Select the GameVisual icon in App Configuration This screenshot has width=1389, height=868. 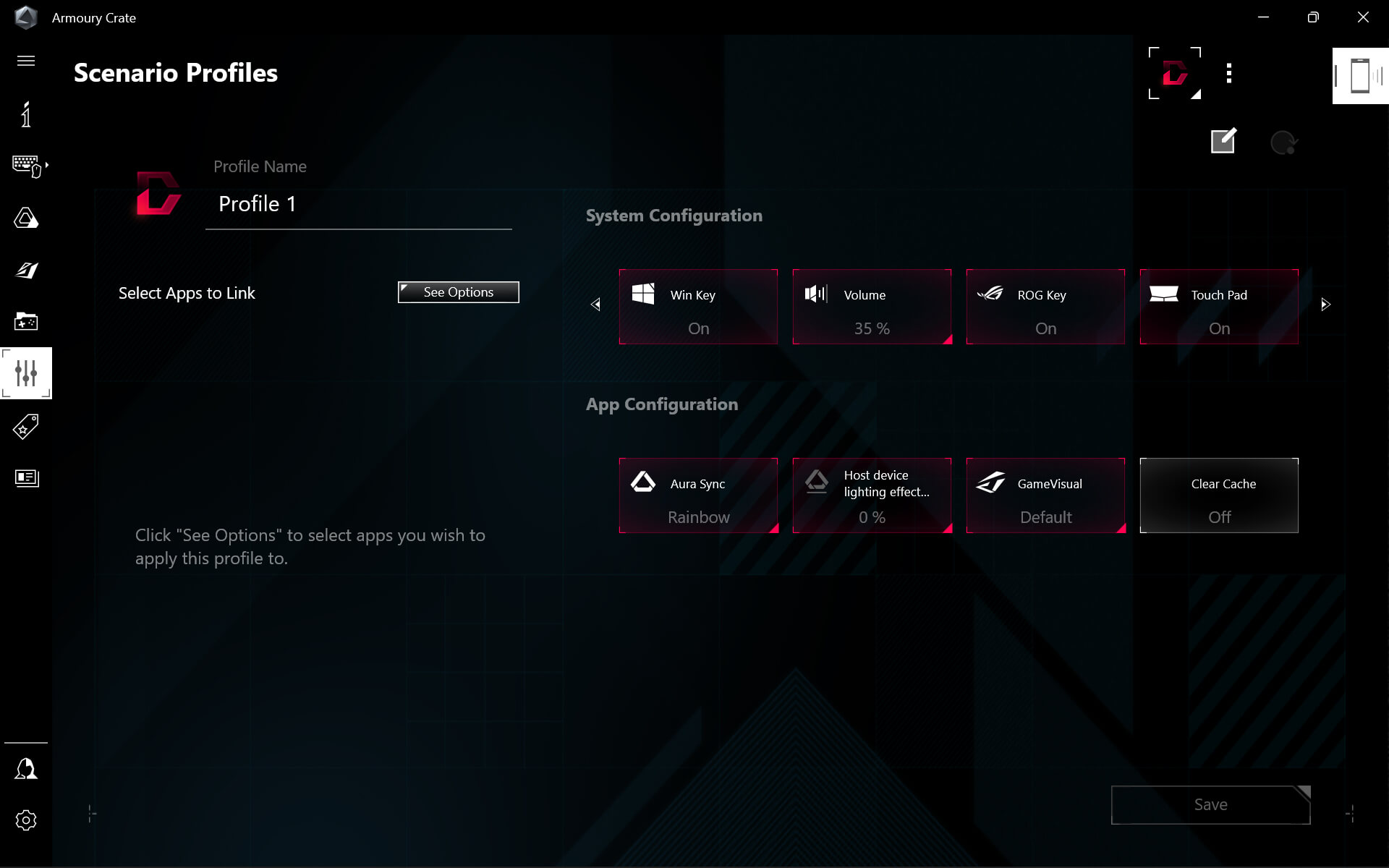(x=990, y=483)
